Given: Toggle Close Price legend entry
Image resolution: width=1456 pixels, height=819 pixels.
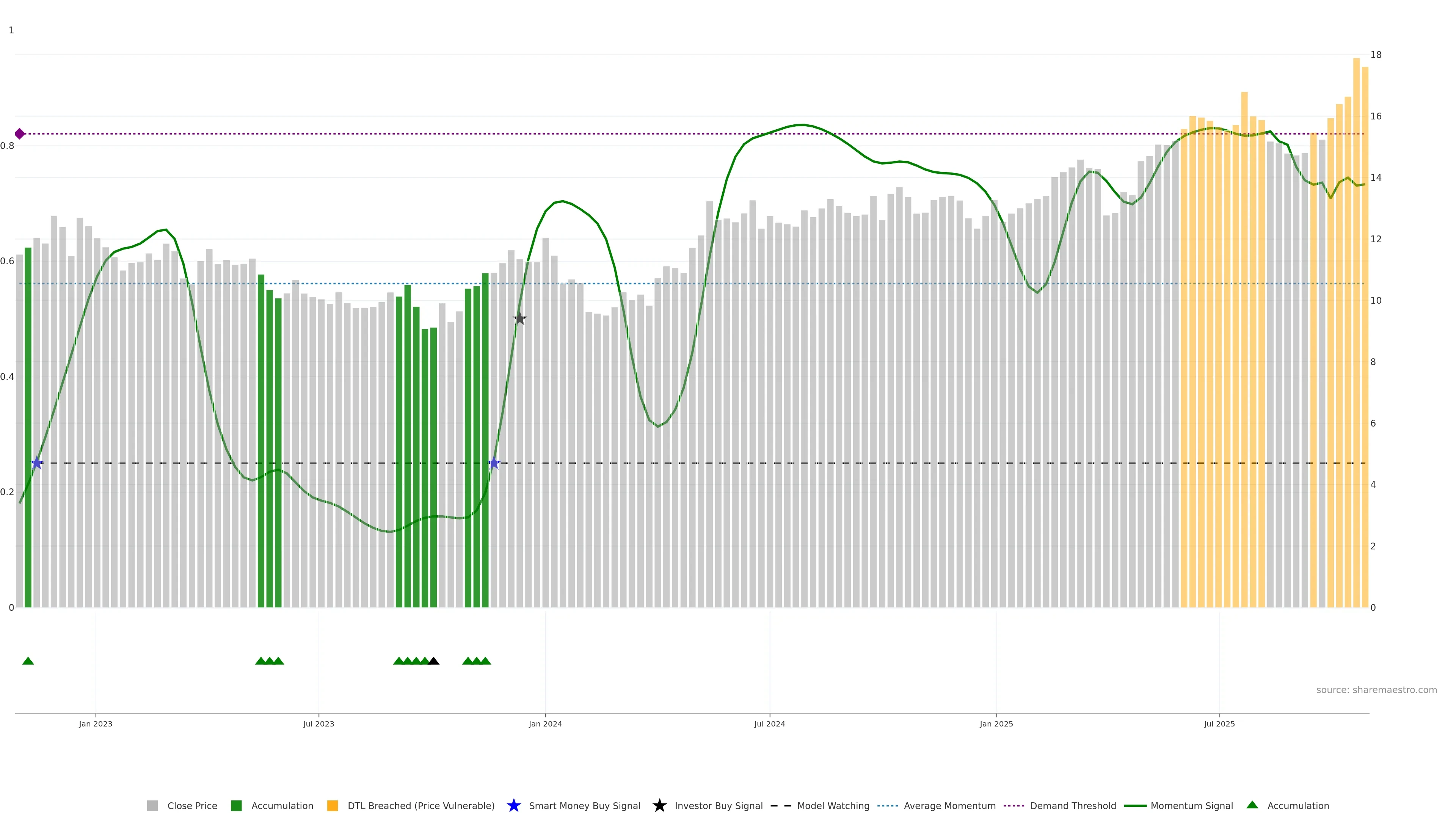Looking at the screenshot, I should point(191,805).
